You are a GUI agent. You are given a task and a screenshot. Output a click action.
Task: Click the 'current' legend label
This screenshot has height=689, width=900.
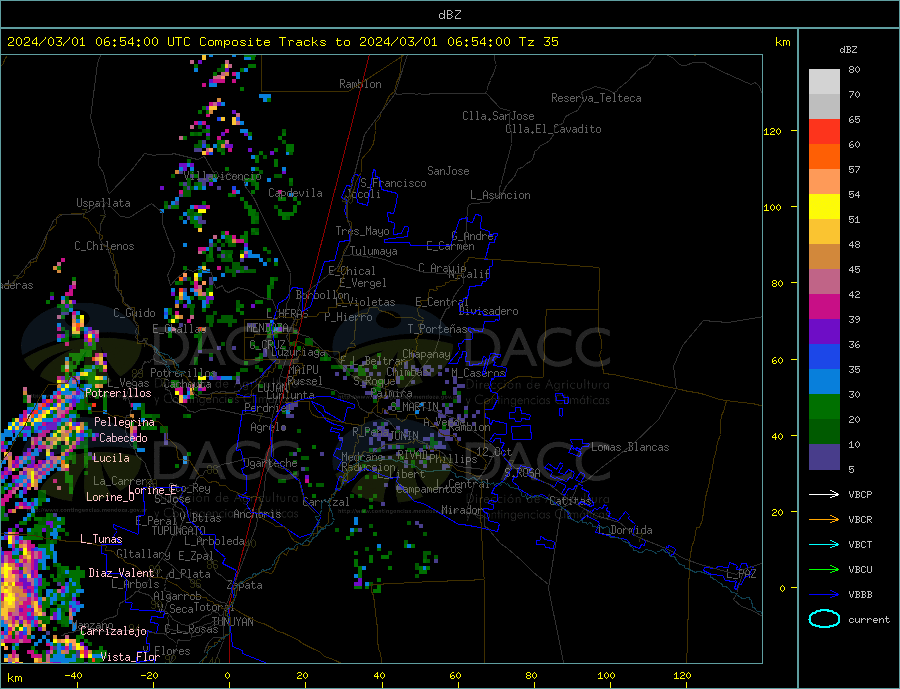[x=869, y=620]
